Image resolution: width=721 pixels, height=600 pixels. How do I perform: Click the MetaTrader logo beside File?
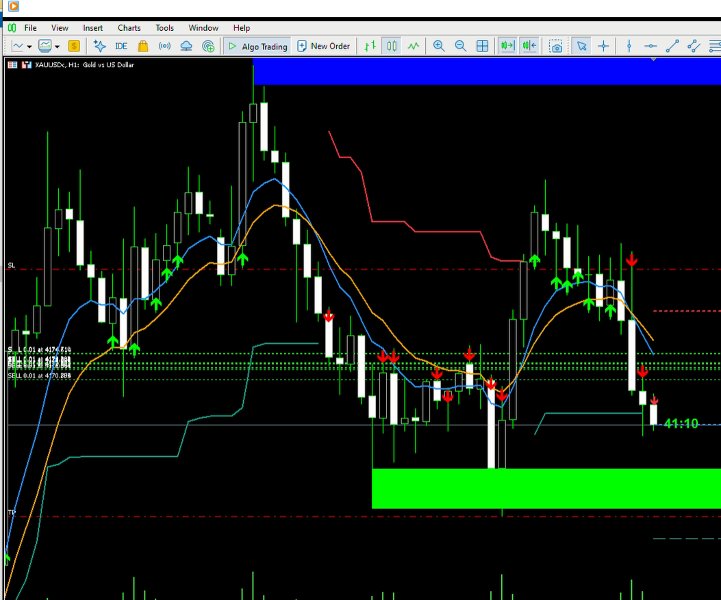click(12, 28)
